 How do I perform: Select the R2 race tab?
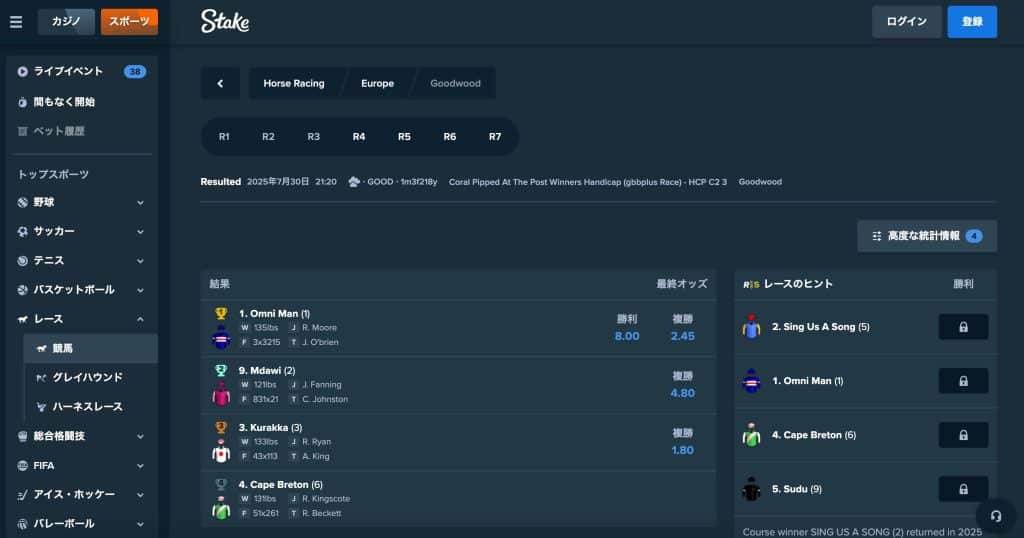pos(268,136)
